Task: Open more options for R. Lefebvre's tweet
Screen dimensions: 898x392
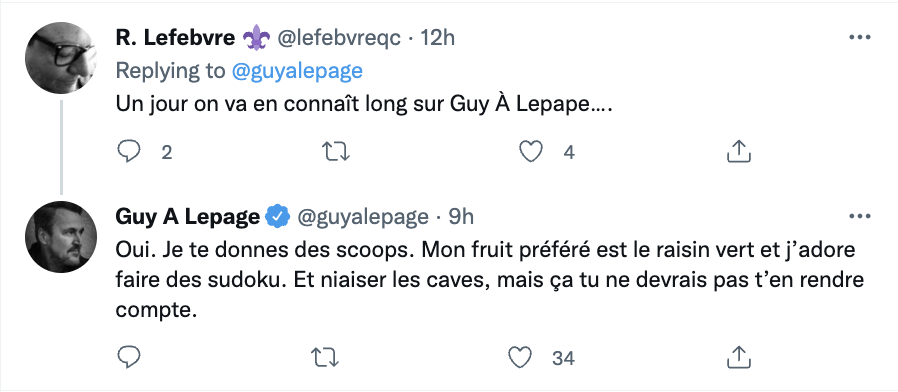Action: pyautogui.click(x=859, y=38)
